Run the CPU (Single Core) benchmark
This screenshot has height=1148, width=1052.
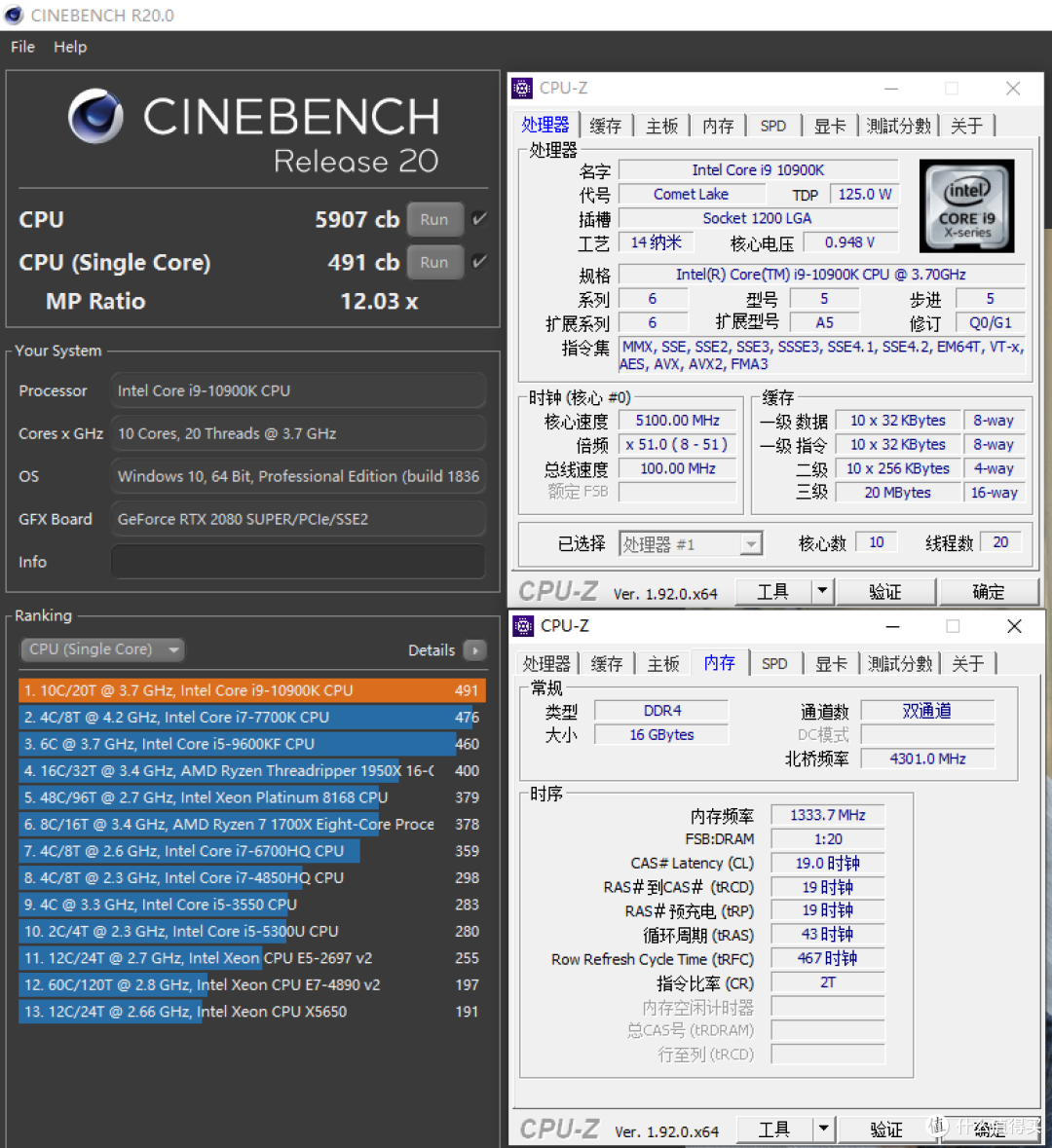coord(434,262)
